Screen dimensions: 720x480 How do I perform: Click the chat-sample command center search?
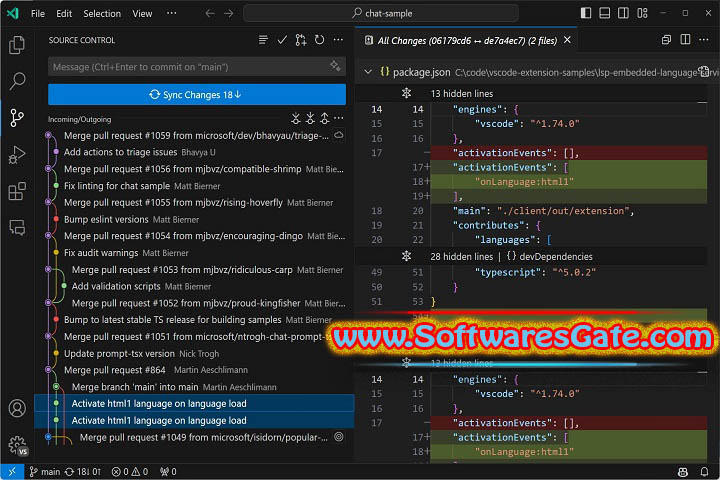[x=381, y=13]
